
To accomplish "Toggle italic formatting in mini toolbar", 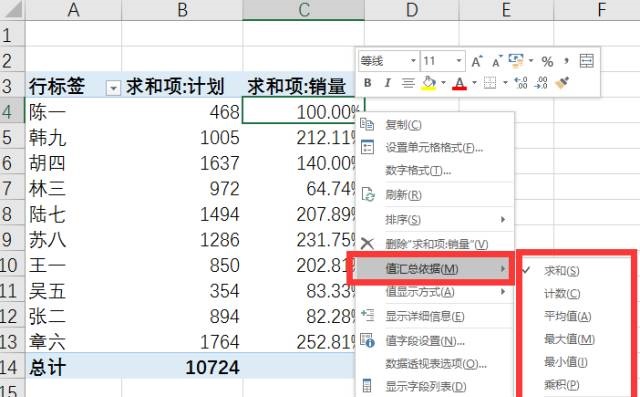I will click(387, 83).
